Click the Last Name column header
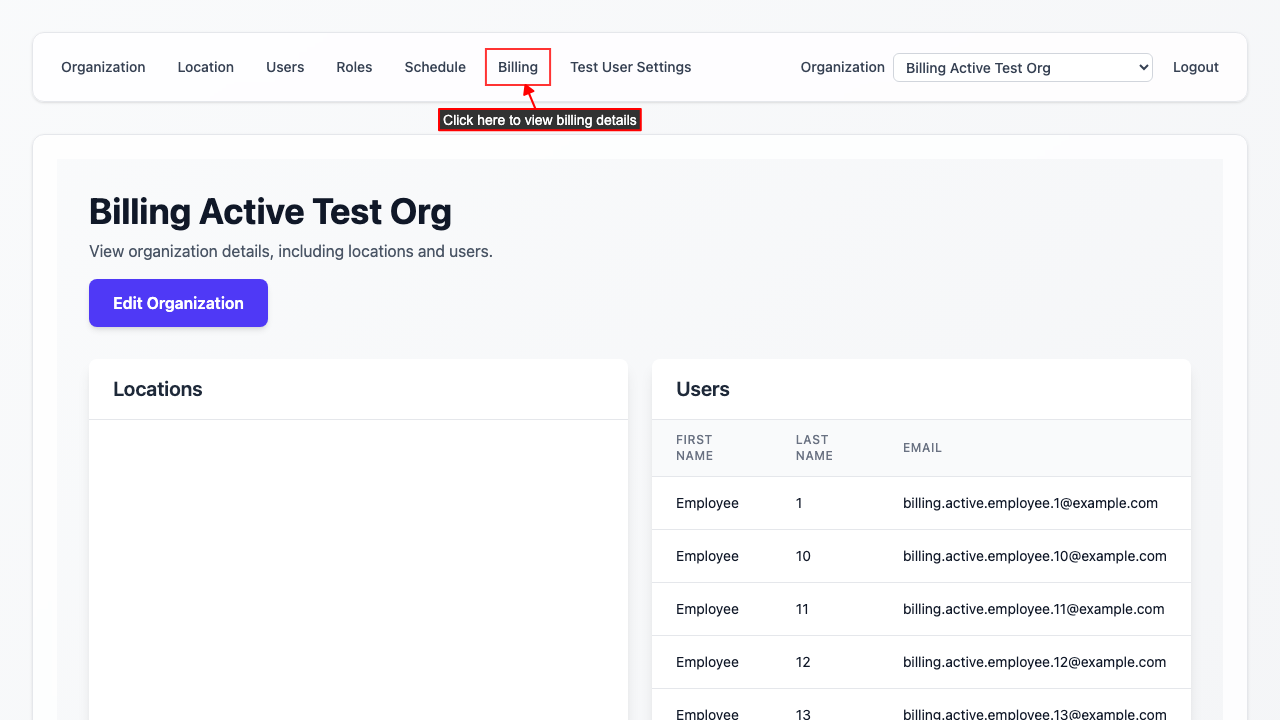1280x720 pixels. pos(814,447)
